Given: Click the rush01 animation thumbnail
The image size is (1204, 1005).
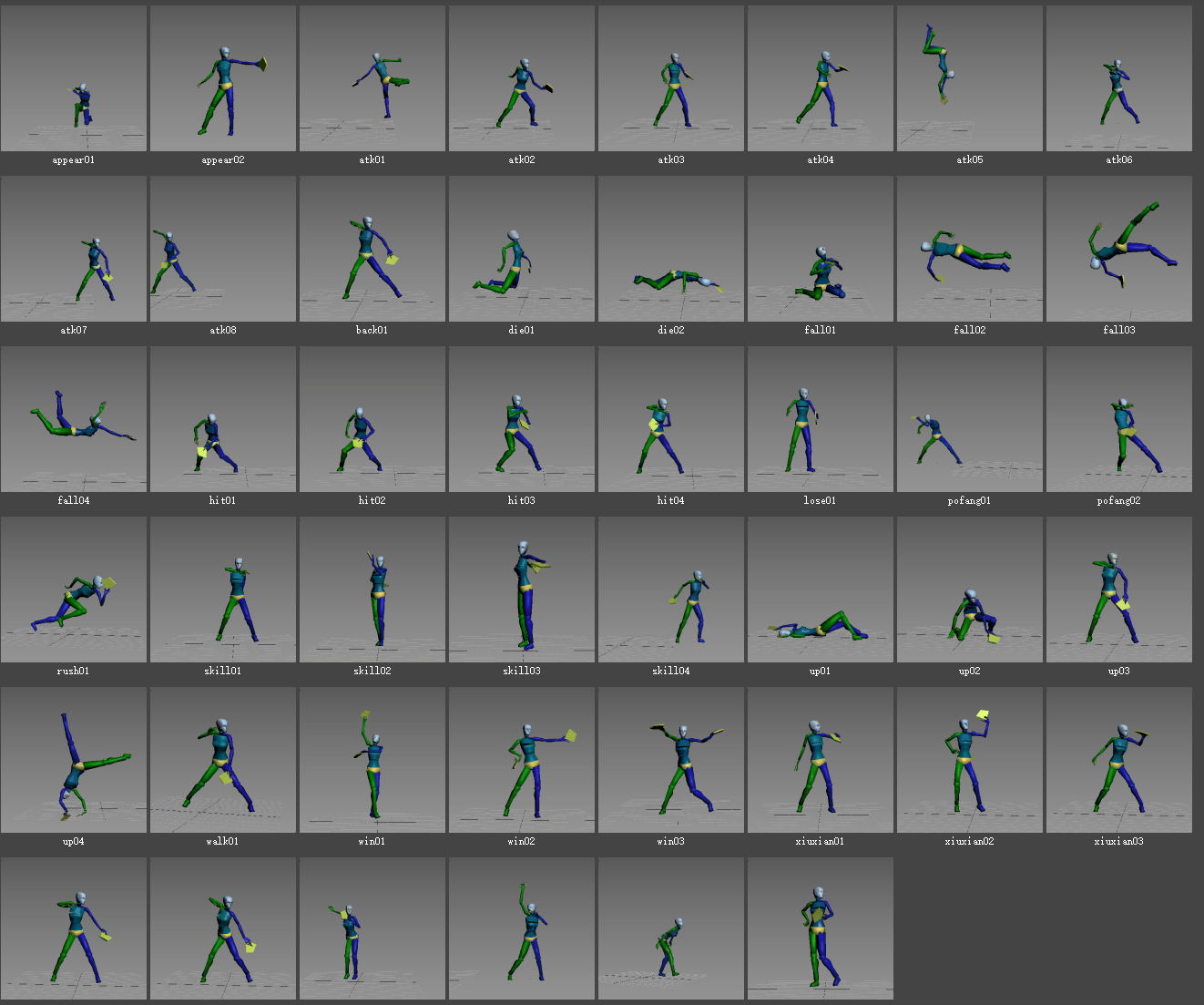Looking at the screenshot, I should coord(74,590).
